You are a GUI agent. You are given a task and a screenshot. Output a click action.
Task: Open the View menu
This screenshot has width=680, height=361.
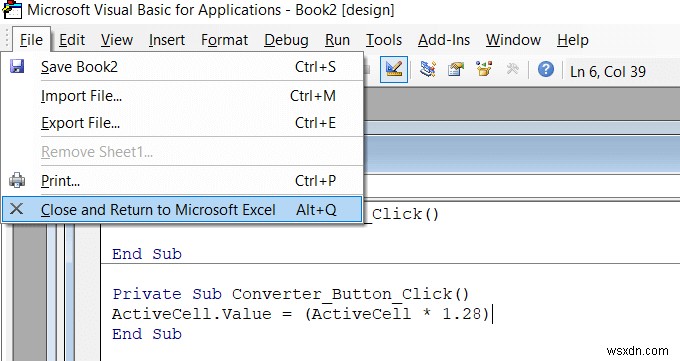coord(117,40)
